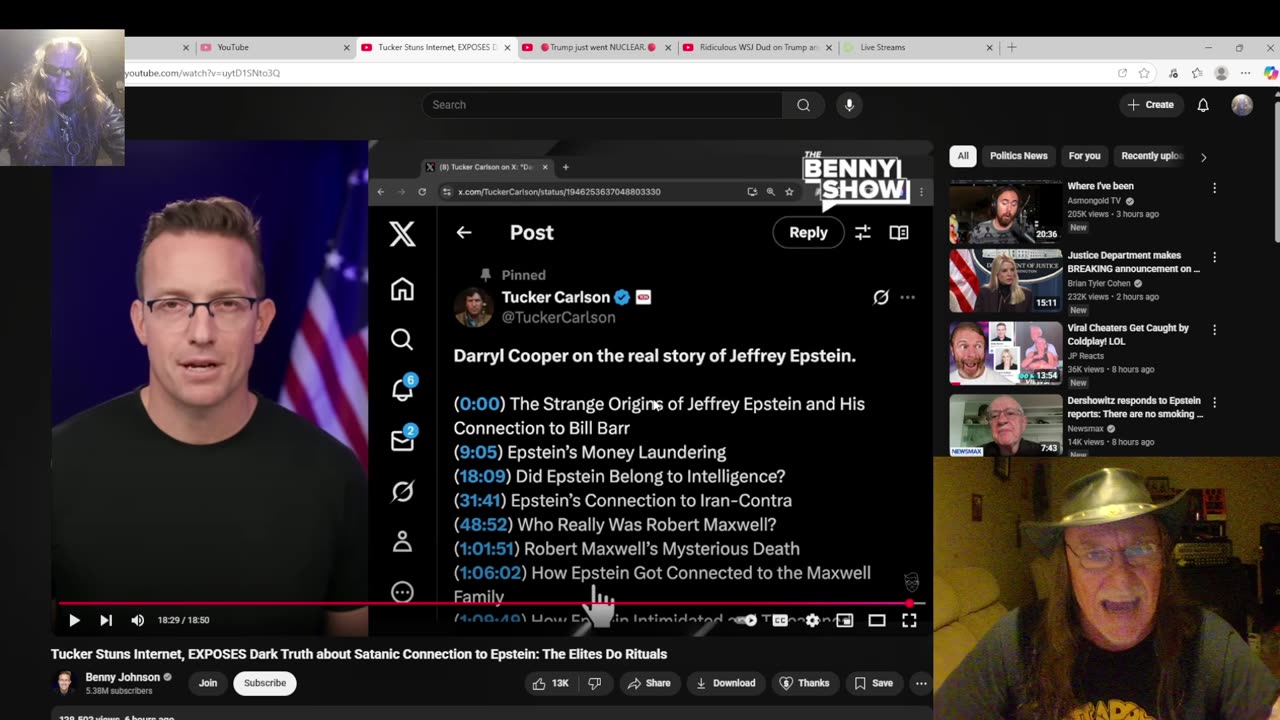The width and height of the screenshot is (1280, 720).
Task: Close the 'Tucker Stuns Internet' browser tab
Action: (508, 47)
